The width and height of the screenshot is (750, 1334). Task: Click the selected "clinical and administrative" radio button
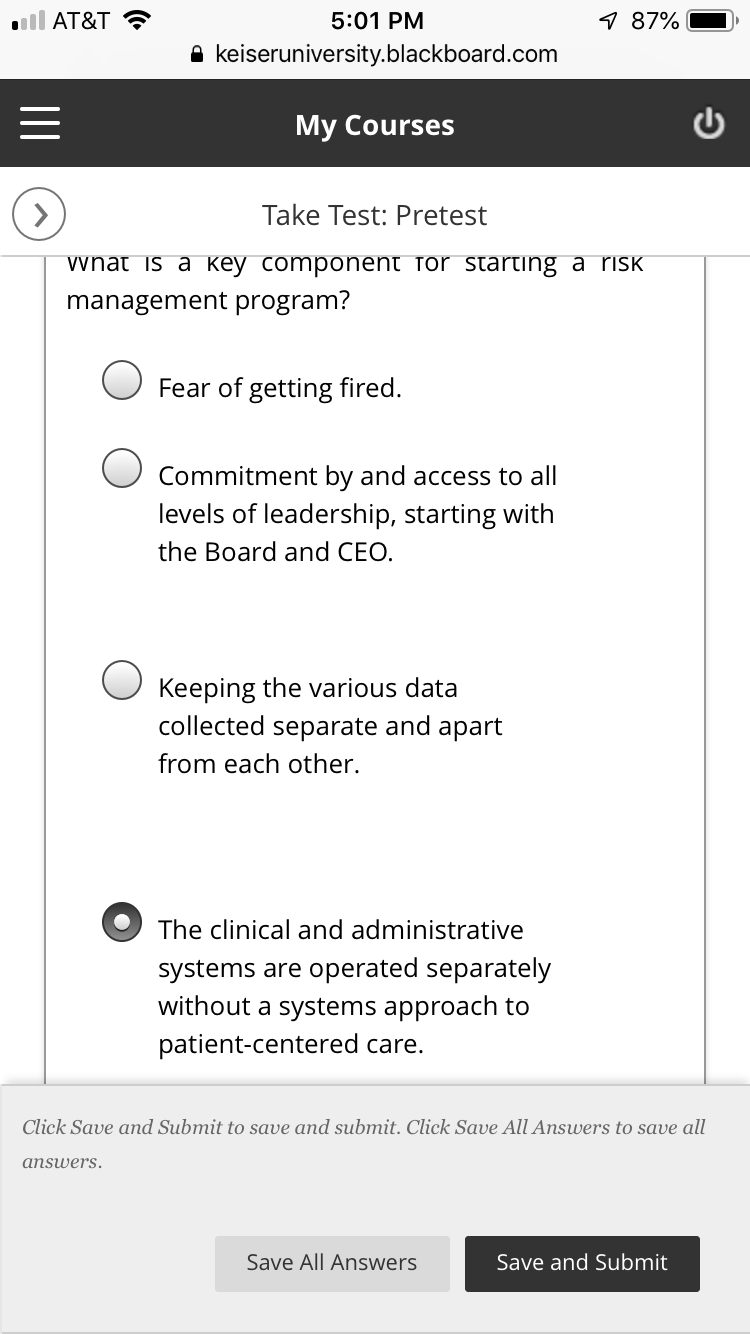pyautogui.click(x=122, y=922)
